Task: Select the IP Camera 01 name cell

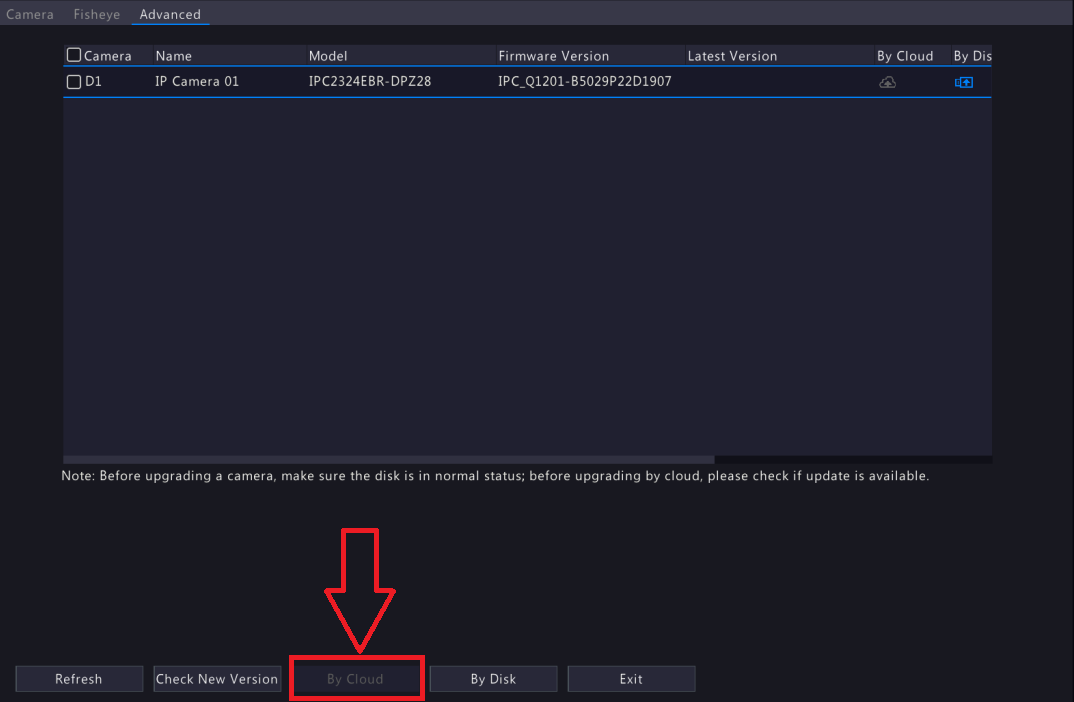Action: click(x=197, y=82)
